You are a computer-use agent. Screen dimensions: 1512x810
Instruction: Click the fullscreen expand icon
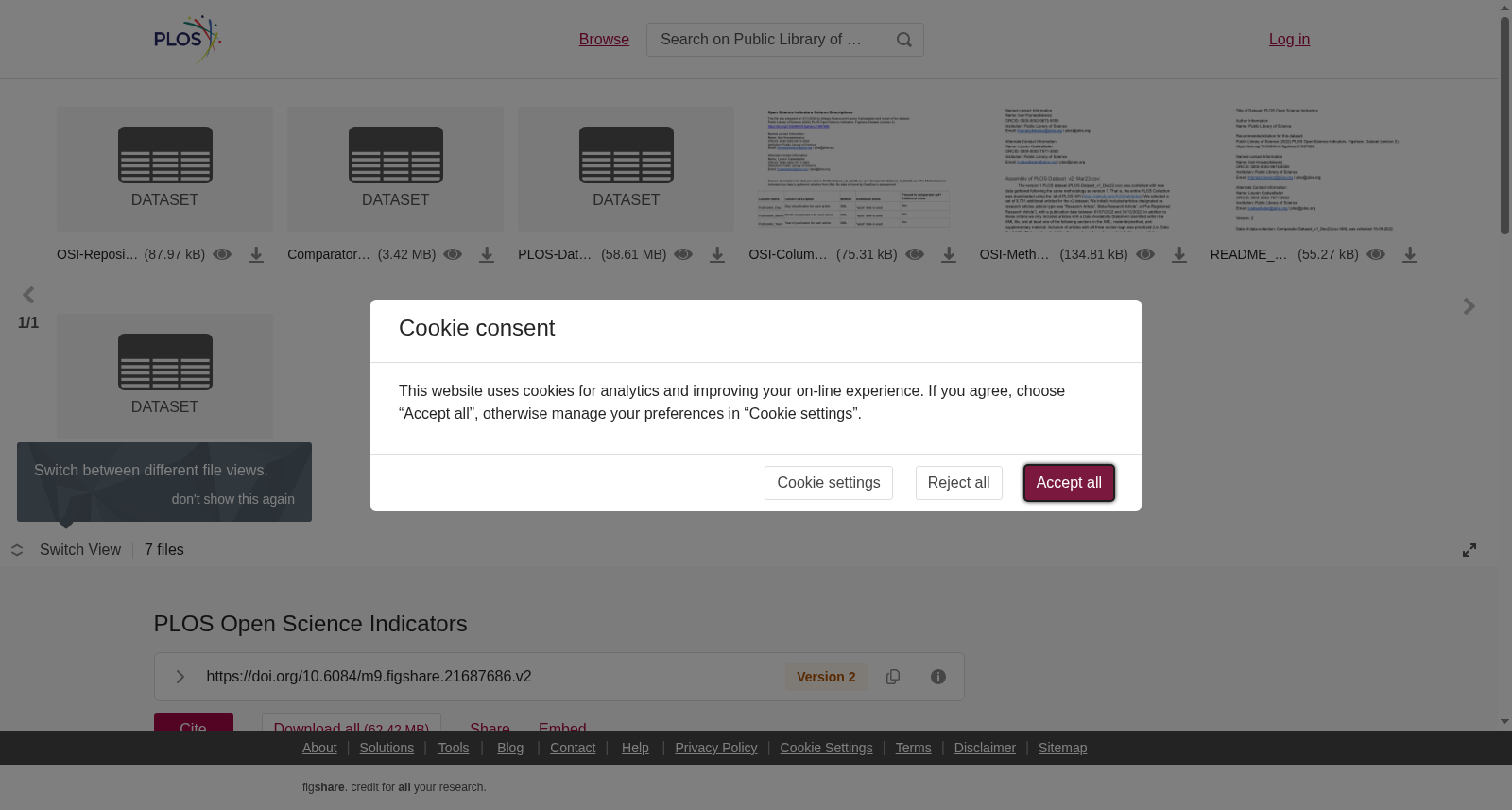click(x=1469, y=550)
